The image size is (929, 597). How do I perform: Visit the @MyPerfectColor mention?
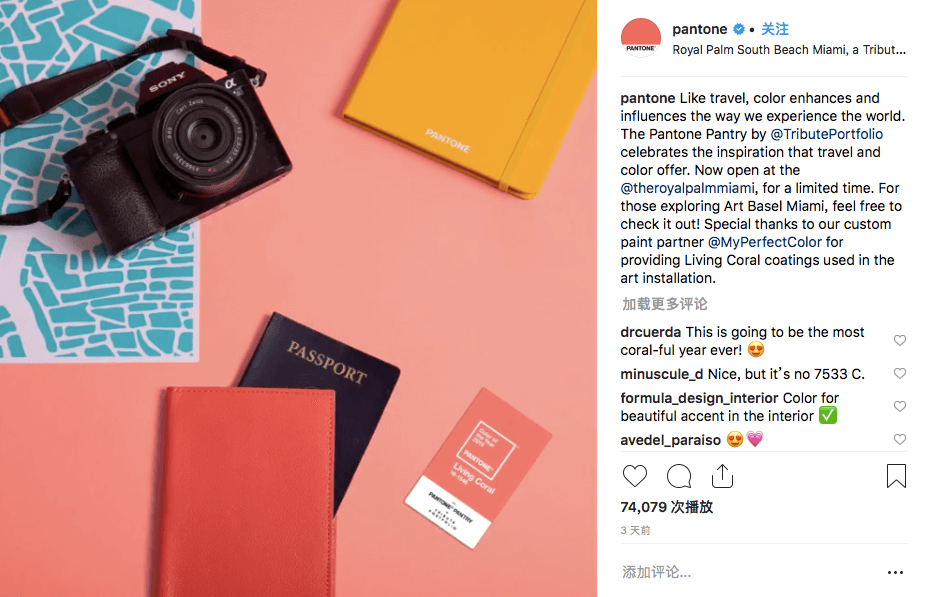pos(765,242)
